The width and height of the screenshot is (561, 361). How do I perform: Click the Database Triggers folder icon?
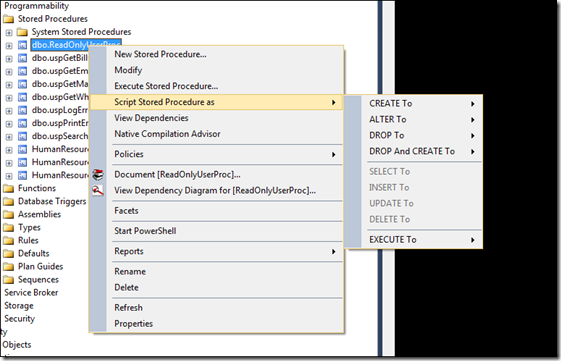8,201
